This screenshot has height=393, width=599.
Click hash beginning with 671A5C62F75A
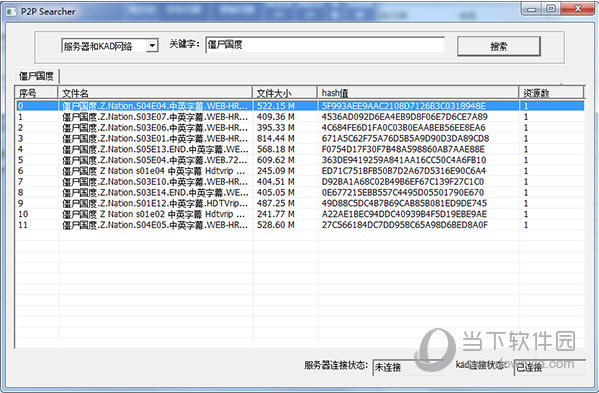[x=405, y=138]
